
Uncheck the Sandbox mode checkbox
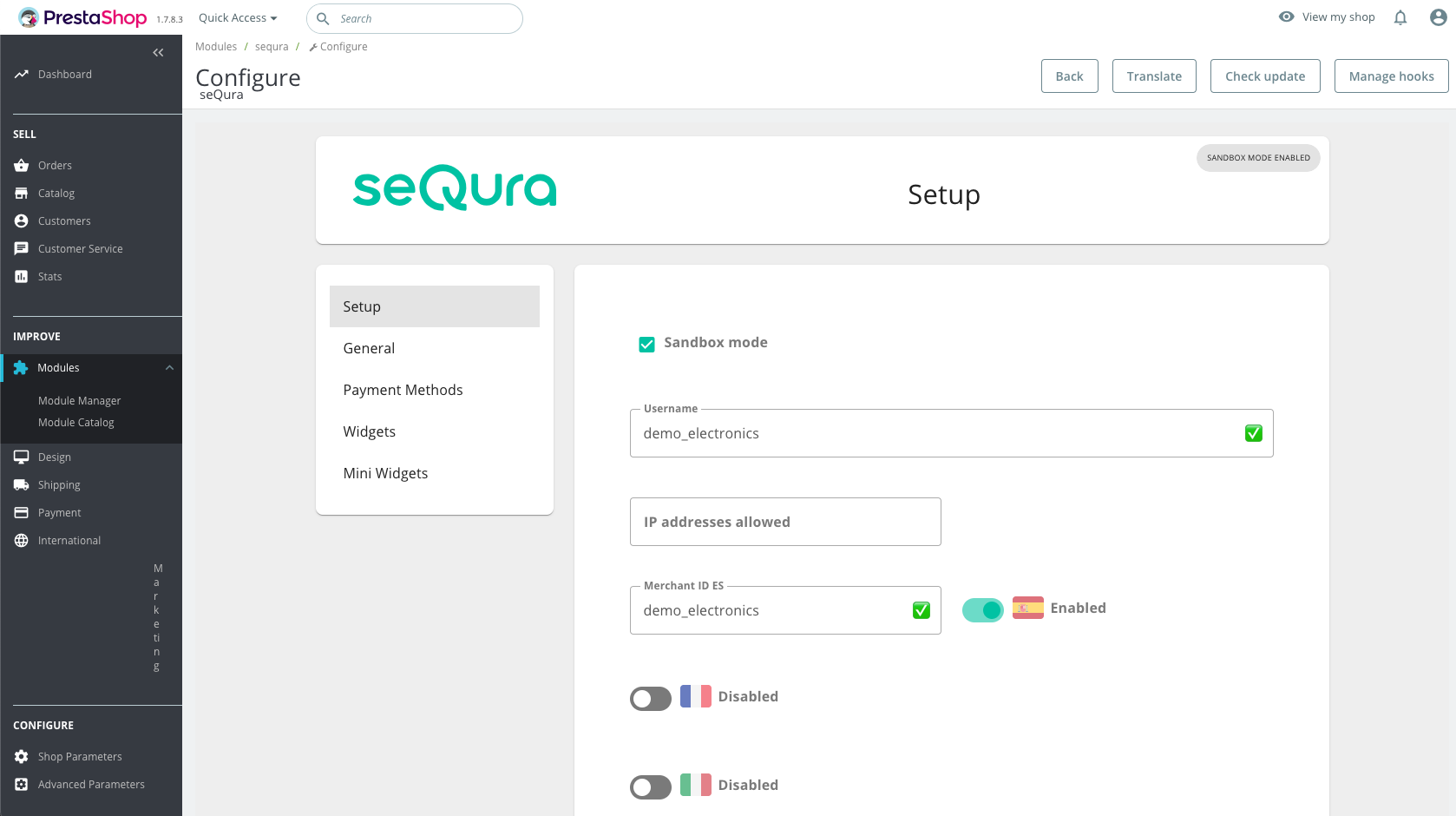(x=647, y=345)
